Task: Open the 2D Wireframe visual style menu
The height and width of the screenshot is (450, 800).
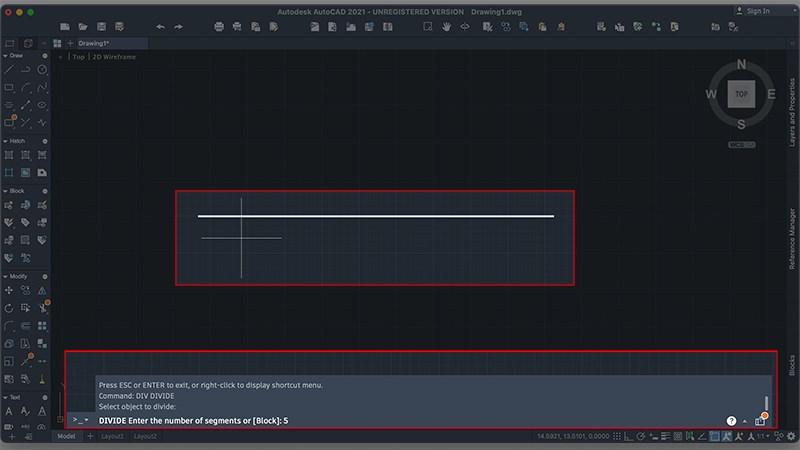Action: point(115,57)
